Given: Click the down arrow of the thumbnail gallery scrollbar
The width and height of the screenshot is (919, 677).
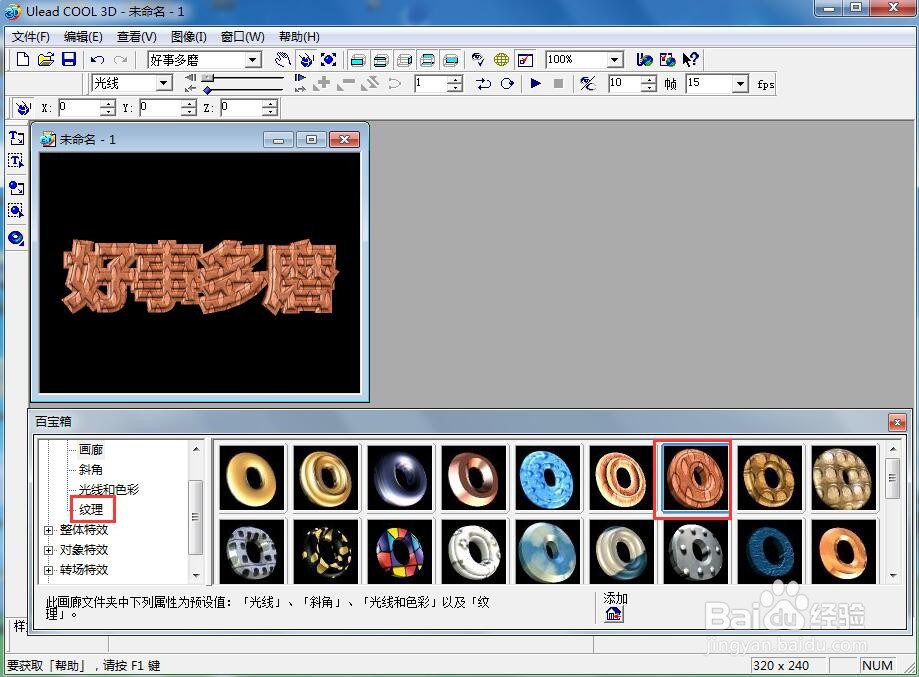Looking at the screenshot, I should coord(893,576).
